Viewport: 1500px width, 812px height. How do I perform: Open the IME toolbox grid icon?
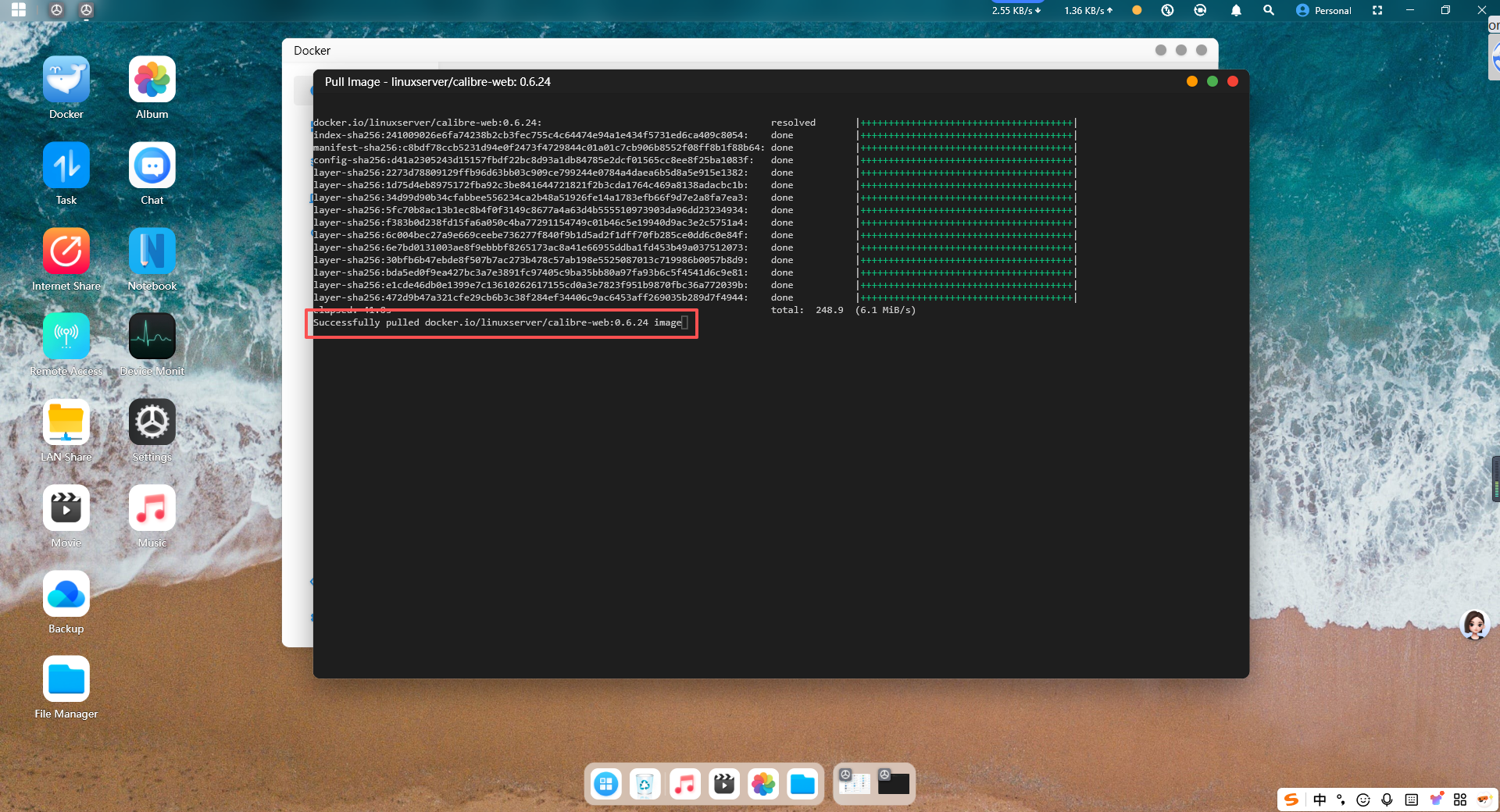pos(1460,800)
